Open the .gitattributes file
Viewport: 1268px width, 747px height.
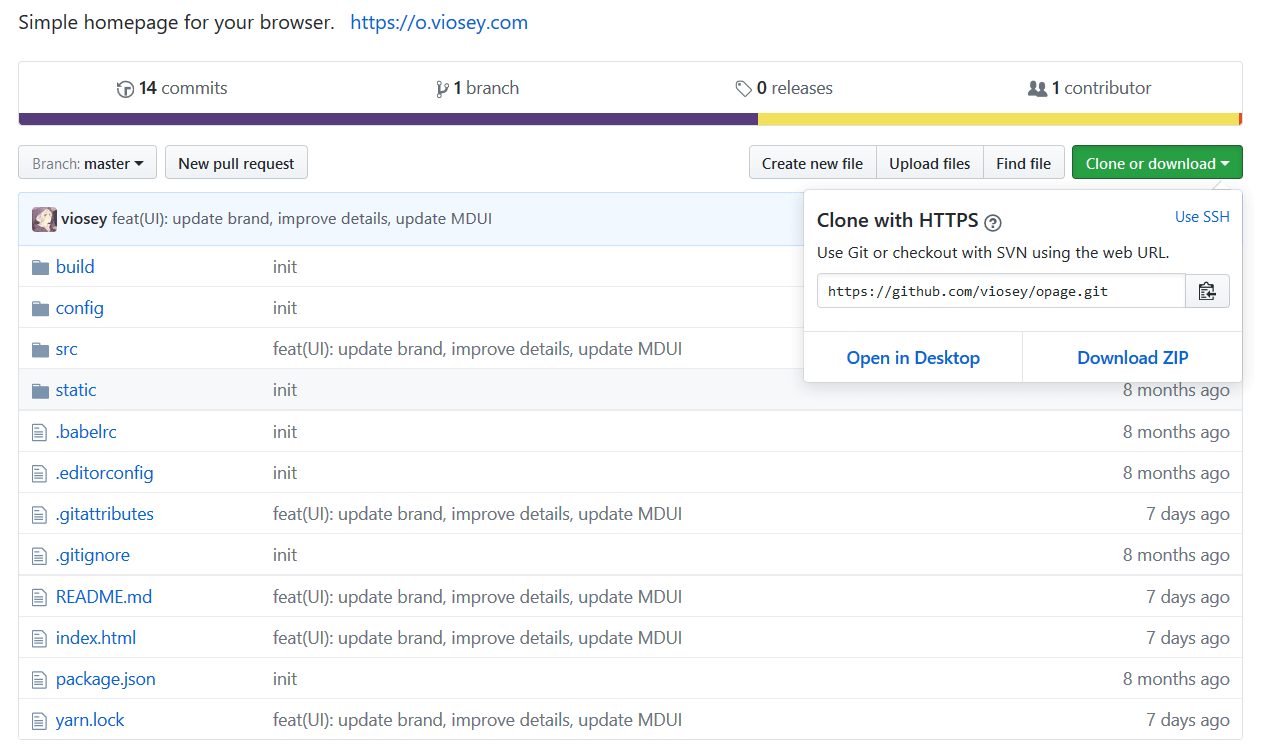click(105, 514)
